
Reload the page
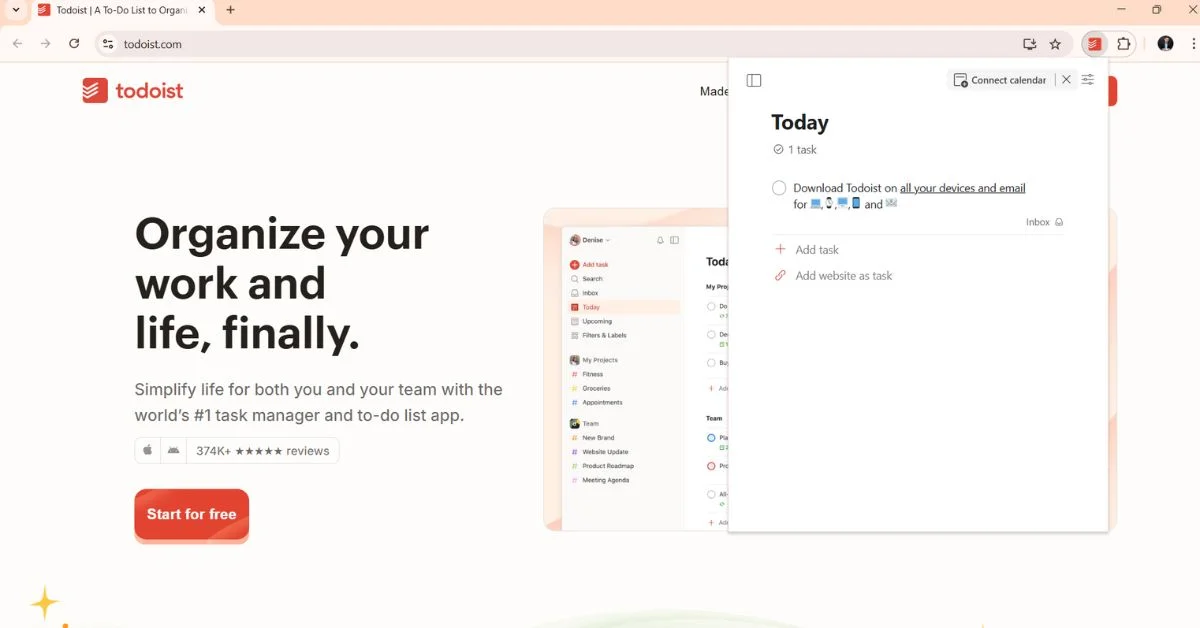(x=74, y=44)
